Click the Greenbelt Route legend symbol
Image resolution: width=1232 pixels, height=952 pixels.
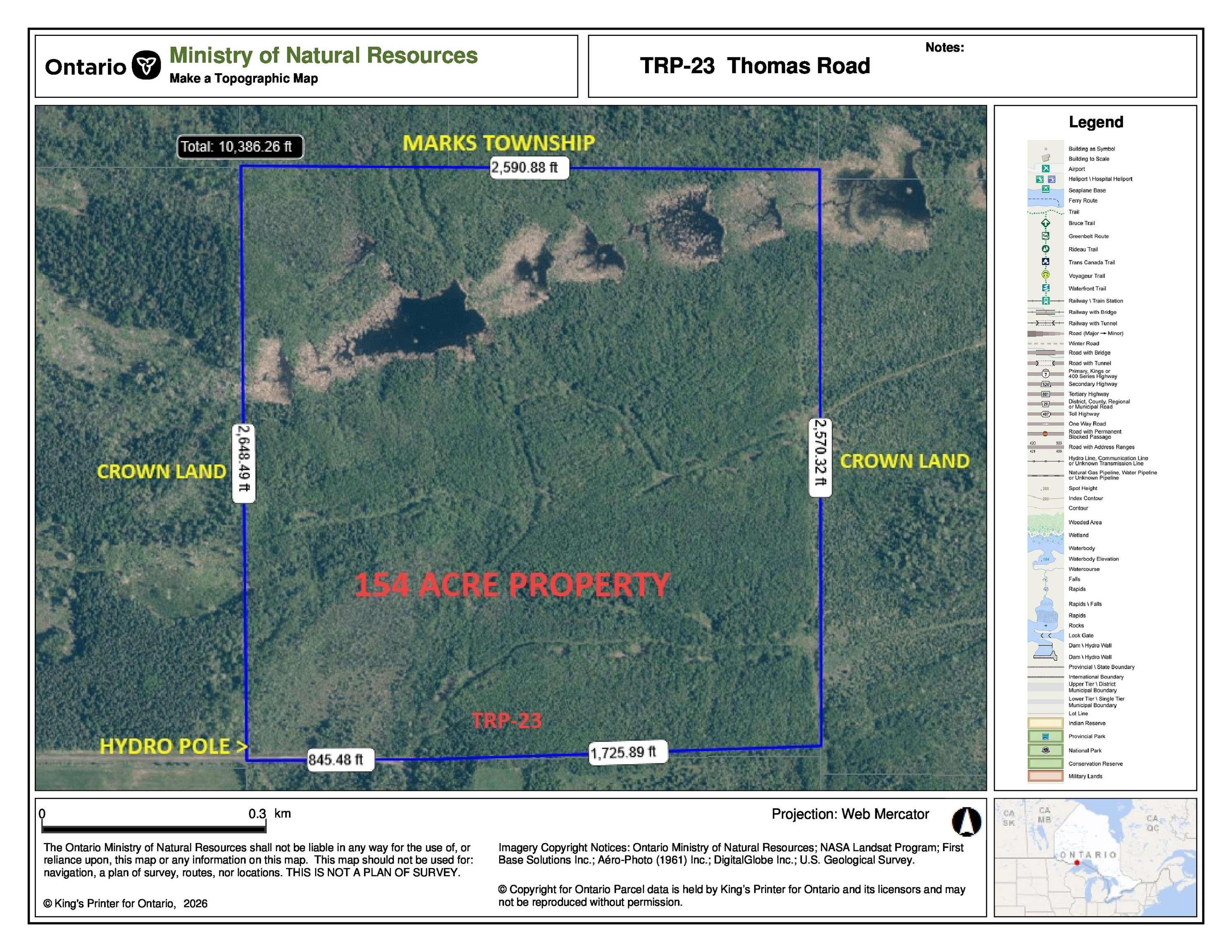click(x=1046, y=236)
